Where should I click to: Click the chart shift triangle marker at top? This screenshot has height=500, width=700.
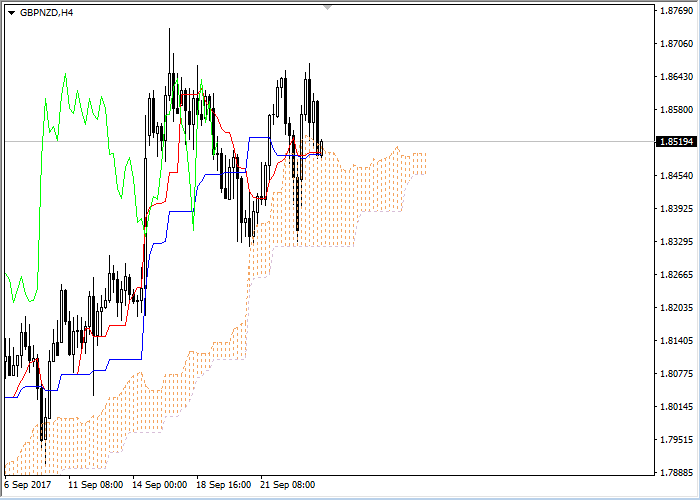point(328,7)
